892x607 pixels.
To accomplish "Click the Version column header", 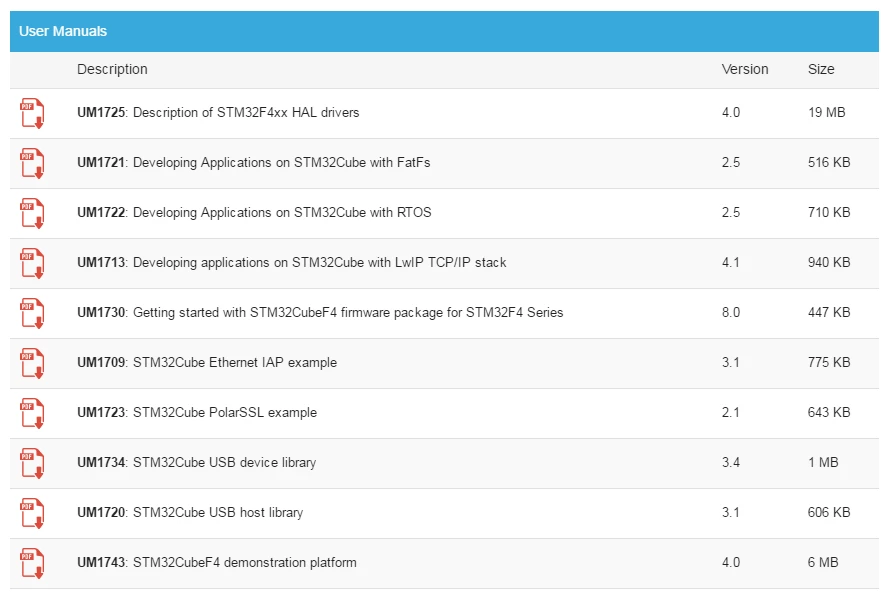I will (x=745, y=69).
